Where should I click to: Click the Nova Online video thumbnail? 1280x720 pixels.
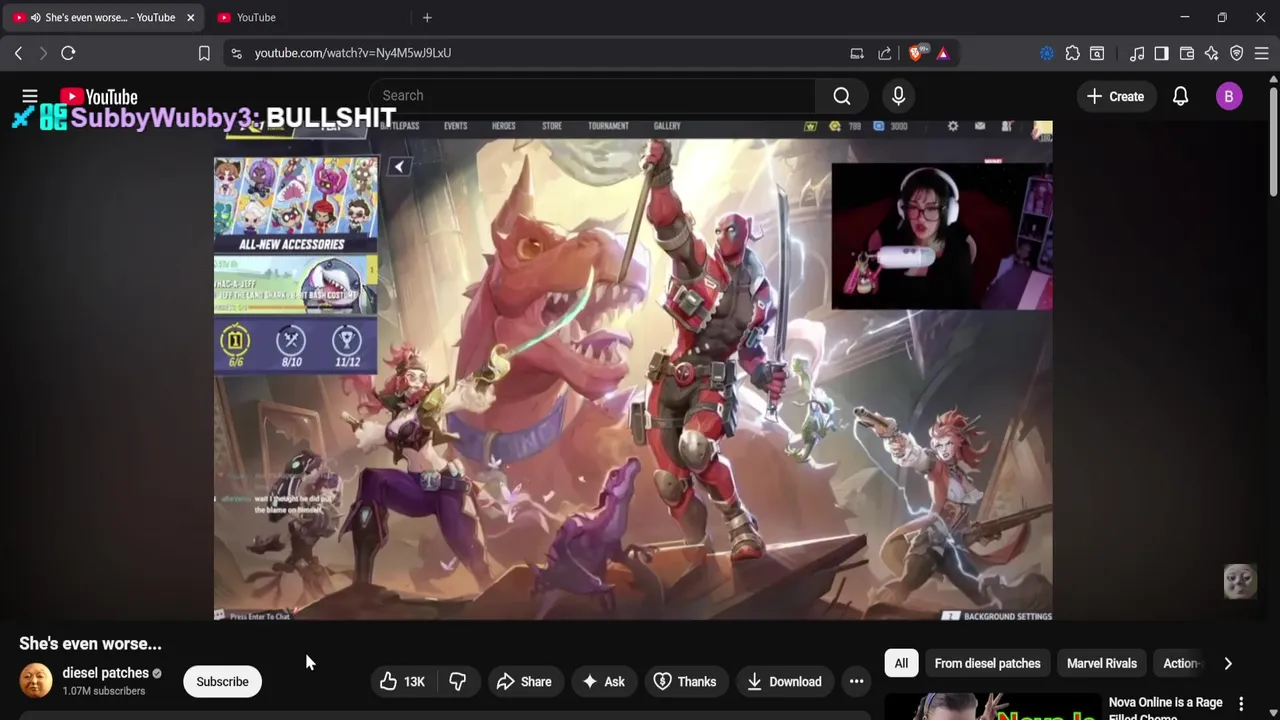click(992, 707)
